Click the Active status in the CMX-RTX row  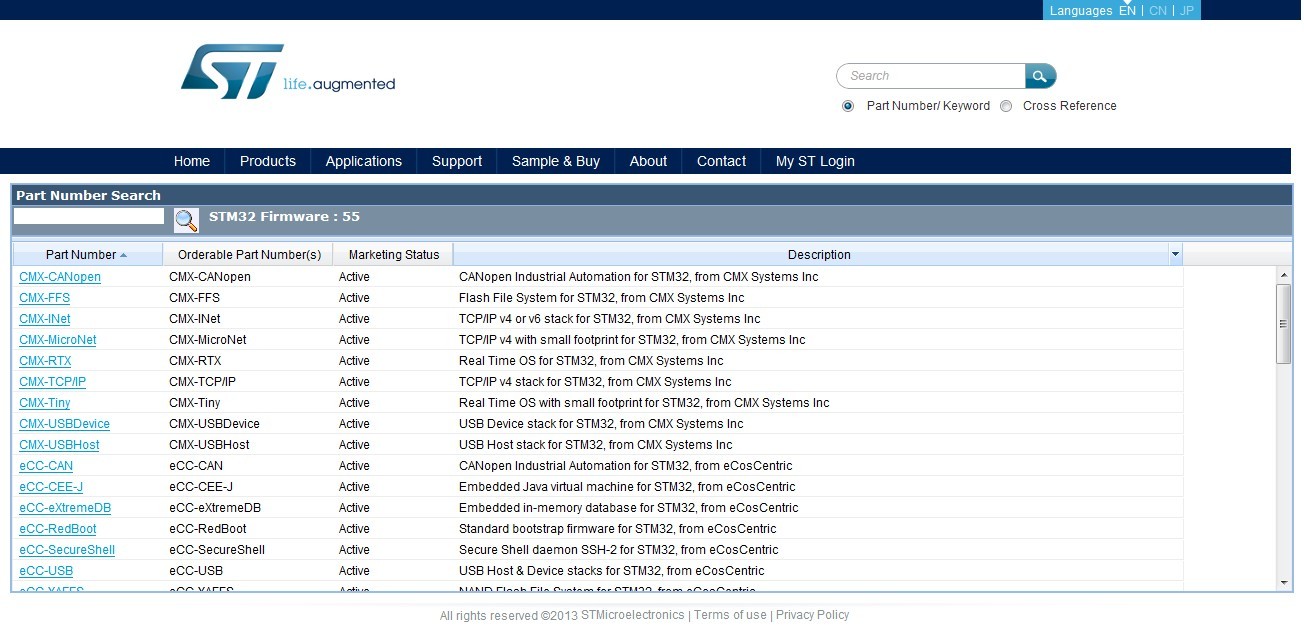coord(354,361)
